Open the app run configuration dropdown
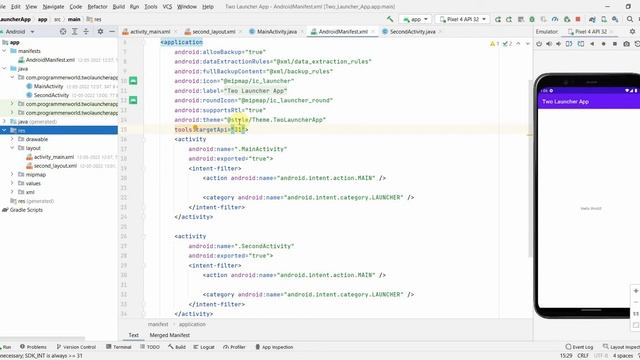 click(416, 19)
